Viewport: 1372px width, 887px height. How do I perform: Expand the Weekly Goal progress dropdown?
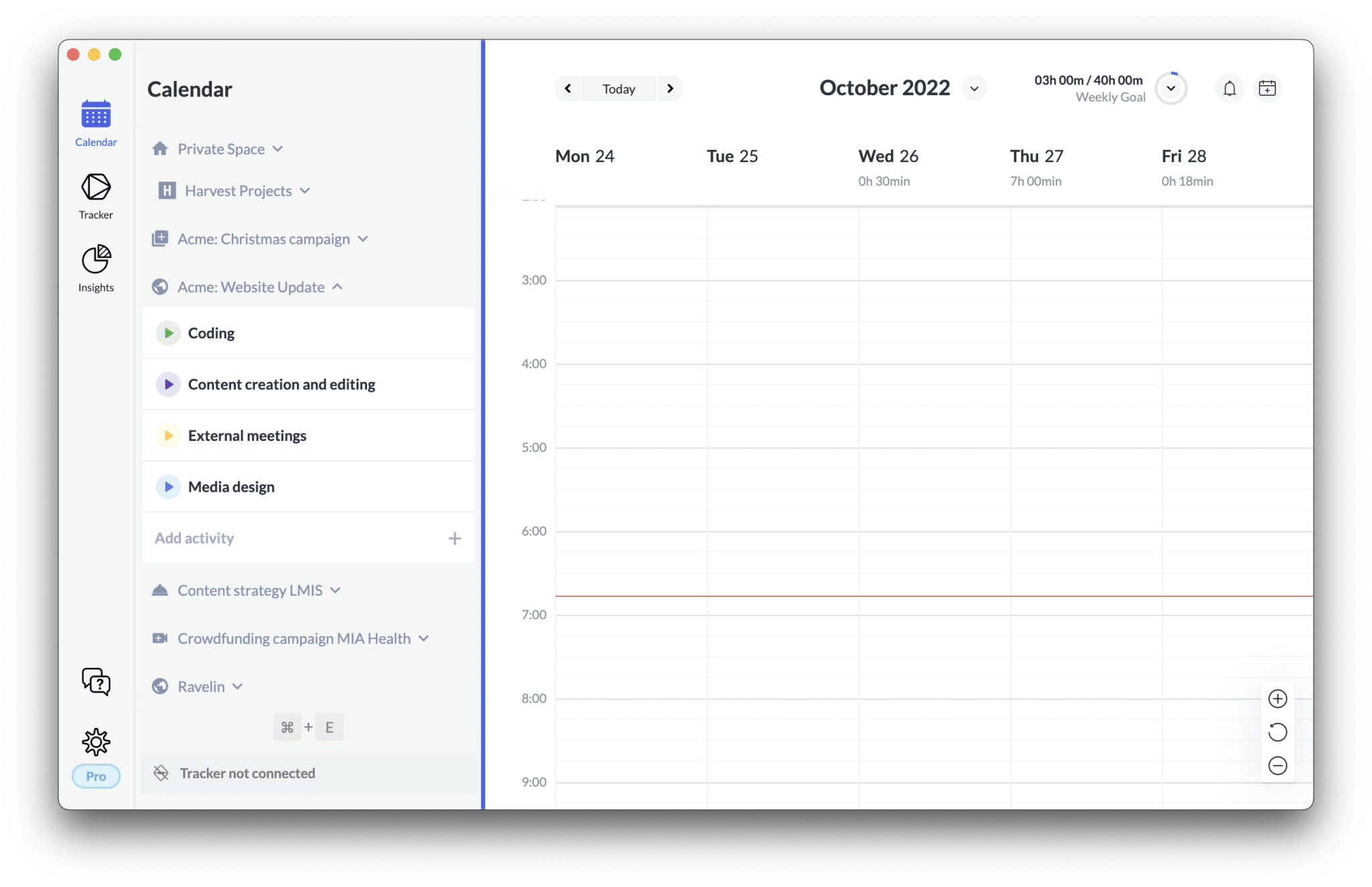point(1170,88)
